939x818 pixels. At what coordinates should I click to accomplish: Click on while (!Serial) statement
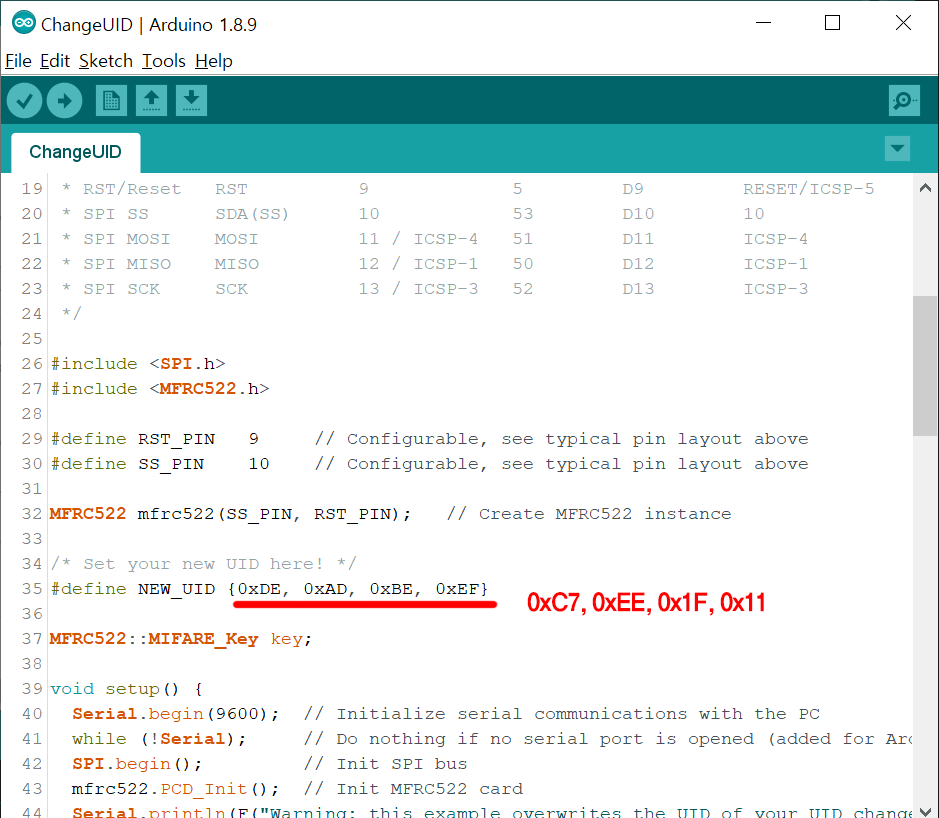159,740
